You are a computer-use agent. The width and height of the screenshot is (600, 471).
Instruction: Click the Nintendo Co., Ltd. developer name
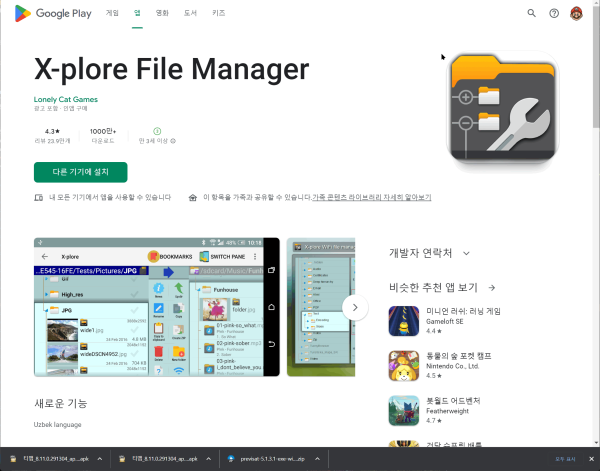[453, 366]
